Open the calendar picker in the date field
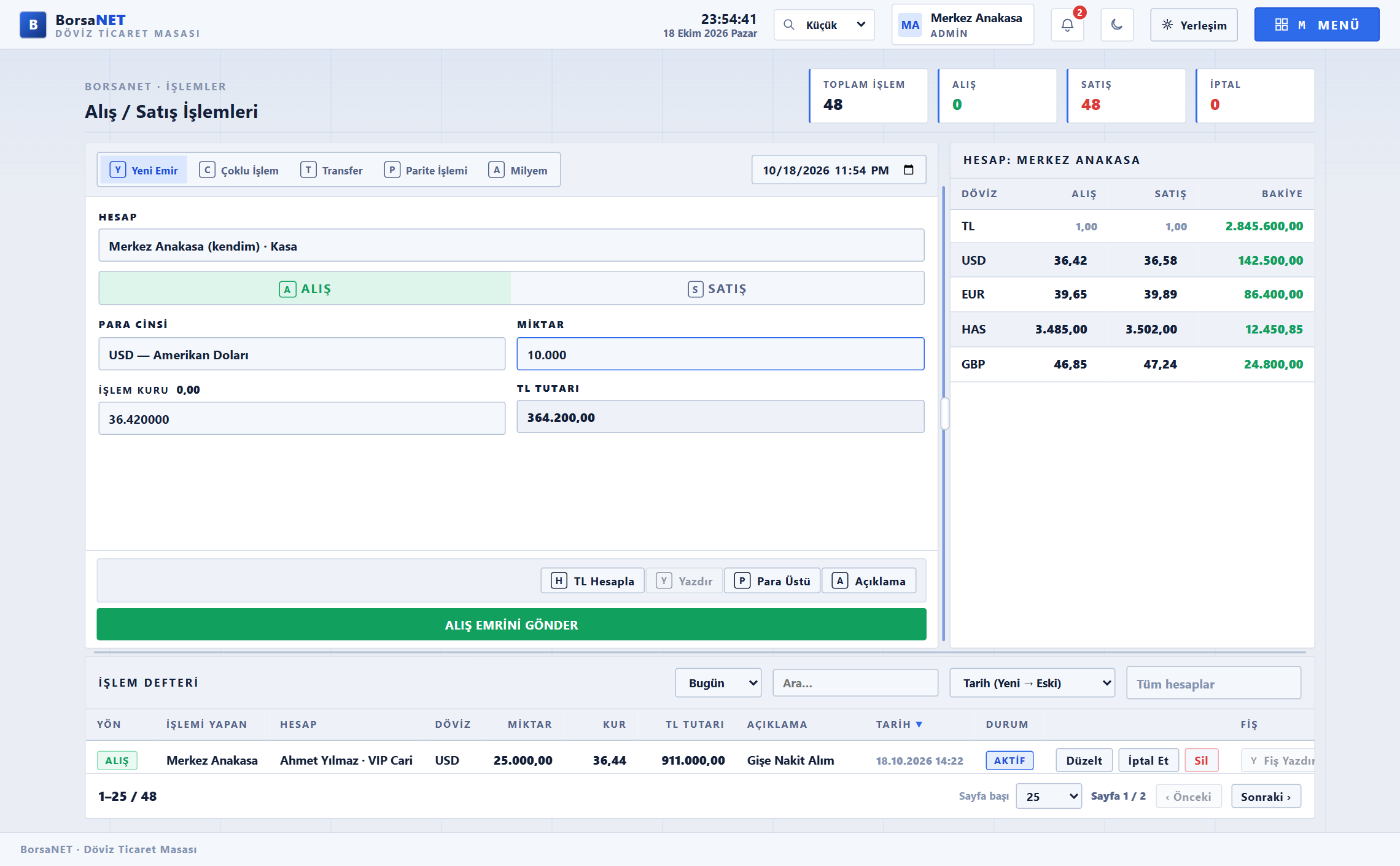The image size is (1400, 866). pos(909,170)
